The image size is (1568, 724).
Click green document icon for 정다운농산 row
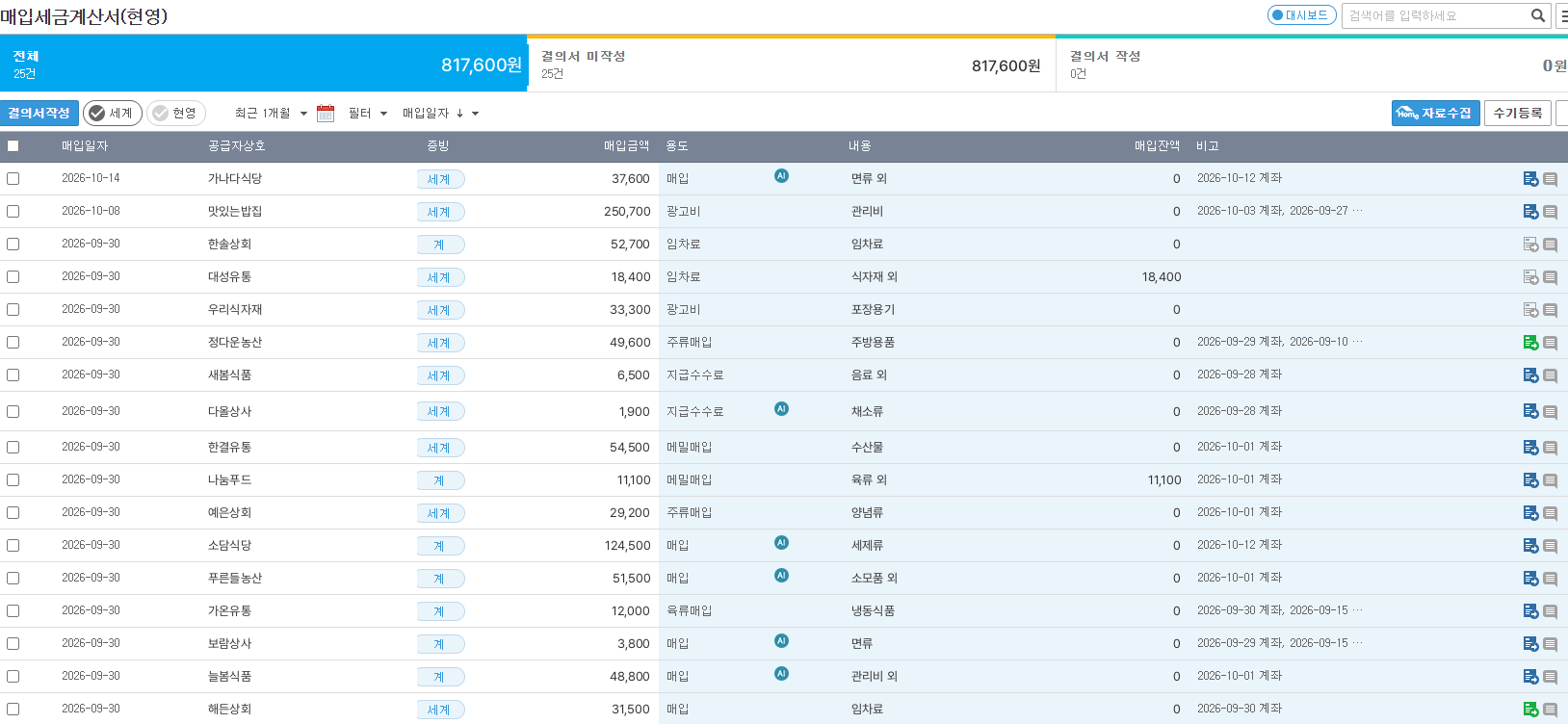[x=1530, y=343]
